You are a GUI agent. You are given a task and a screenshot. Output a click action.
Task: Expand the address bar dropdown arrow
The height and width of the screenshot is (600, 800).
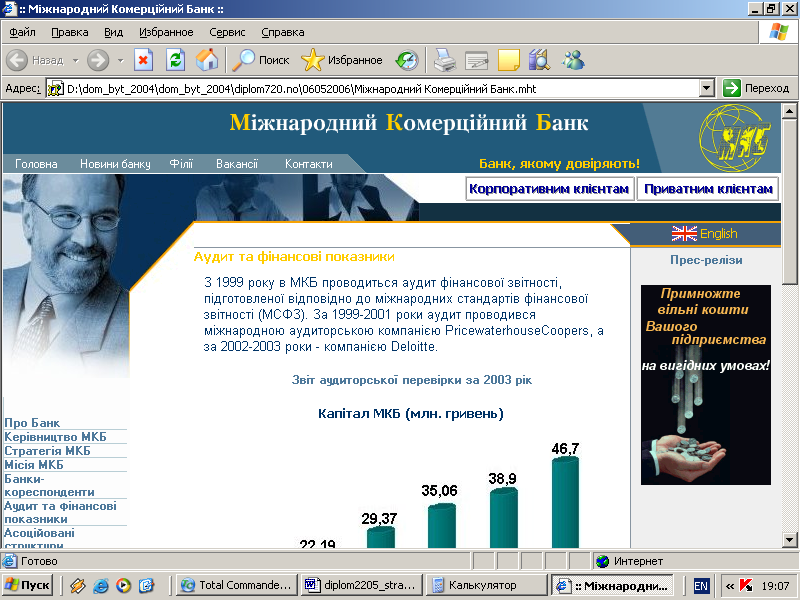click(706, 88)
